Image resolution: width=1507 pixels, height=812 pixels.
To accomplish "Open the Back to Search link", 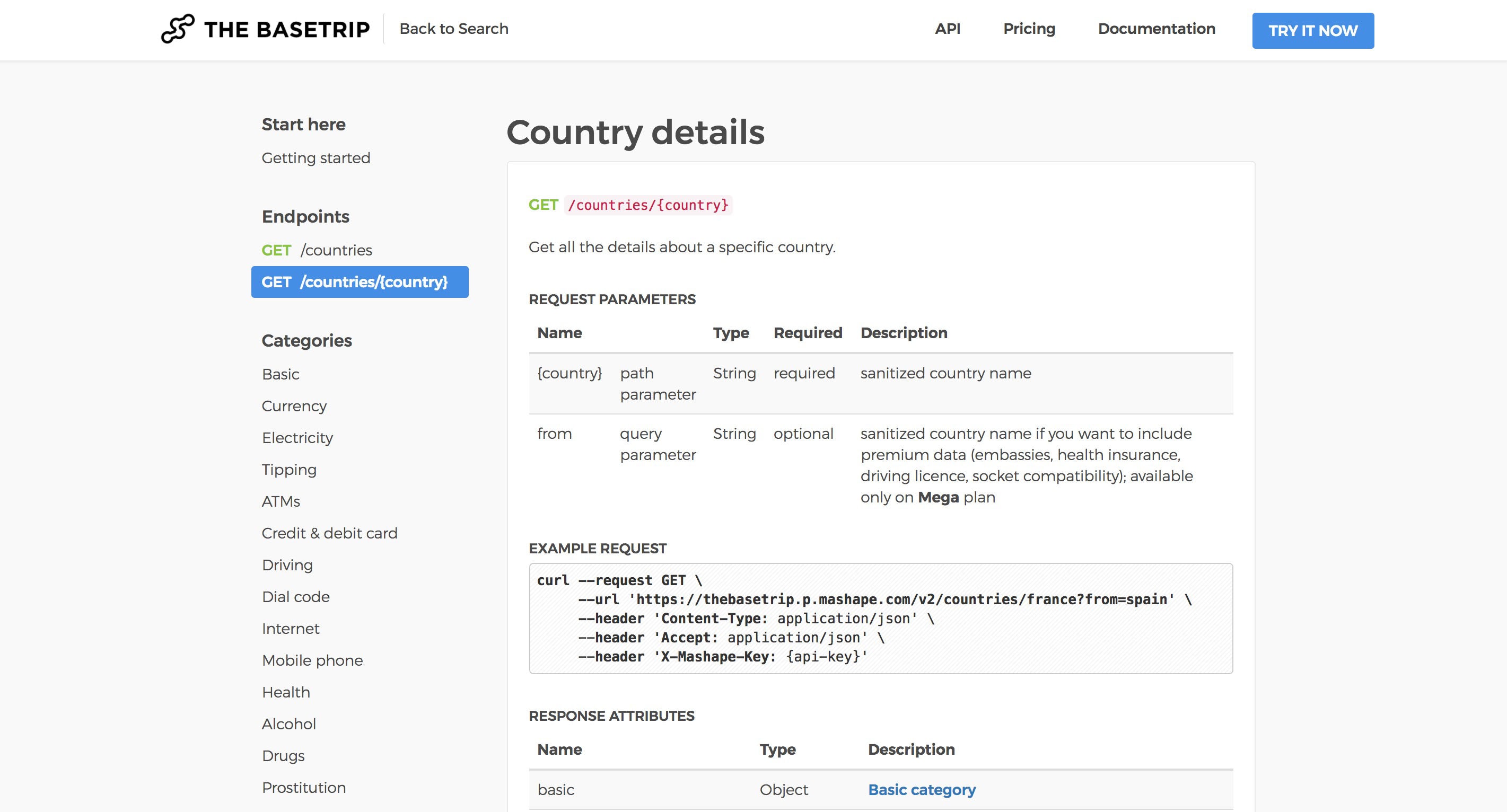I will click(453, 29).
